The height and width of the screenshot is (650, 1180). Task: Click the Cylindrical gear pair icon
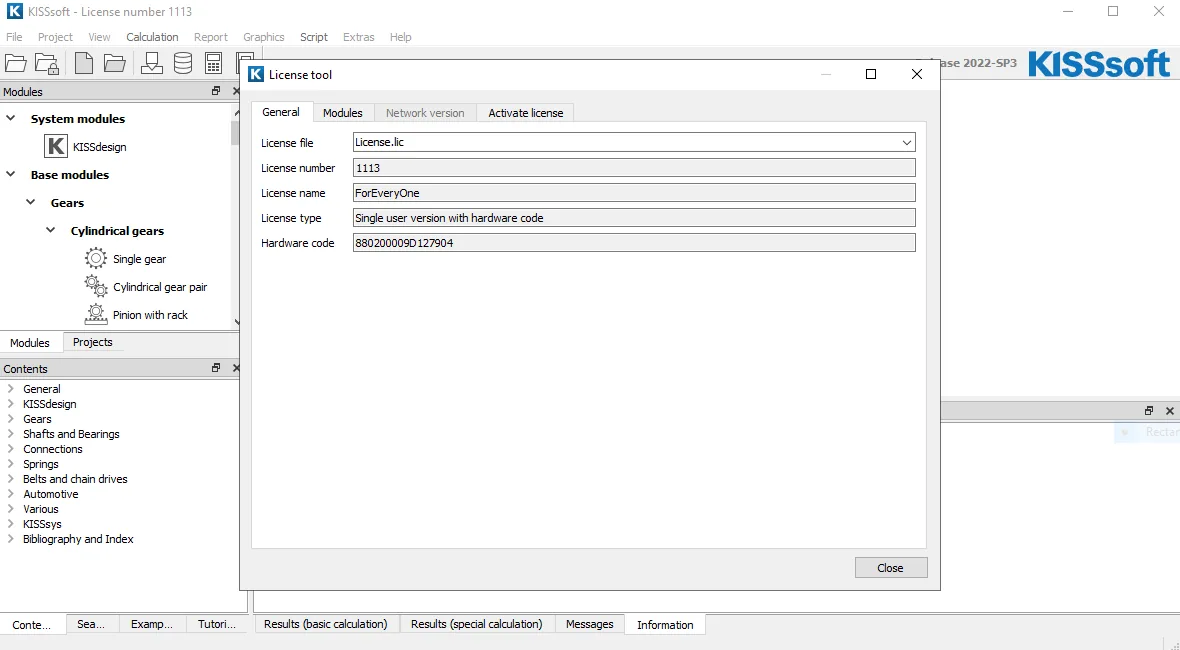[x=96, y=286]
